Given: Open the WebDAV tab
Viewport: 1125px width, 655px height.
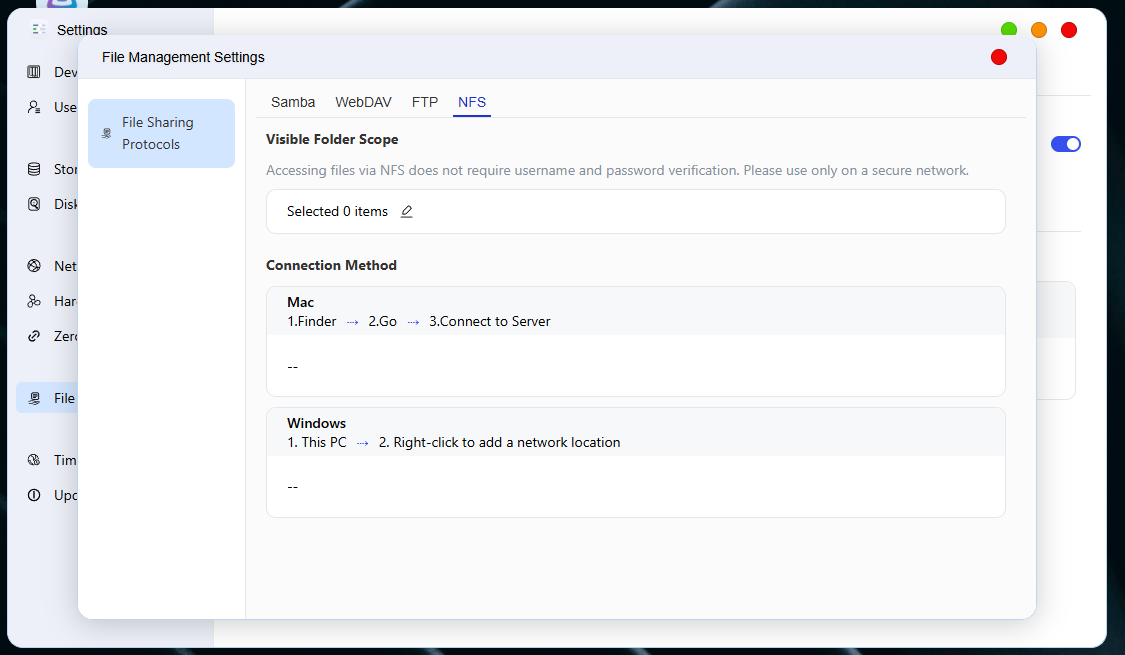Looking at the screenshot, I should pyautogui.click(x=363, y=102).
